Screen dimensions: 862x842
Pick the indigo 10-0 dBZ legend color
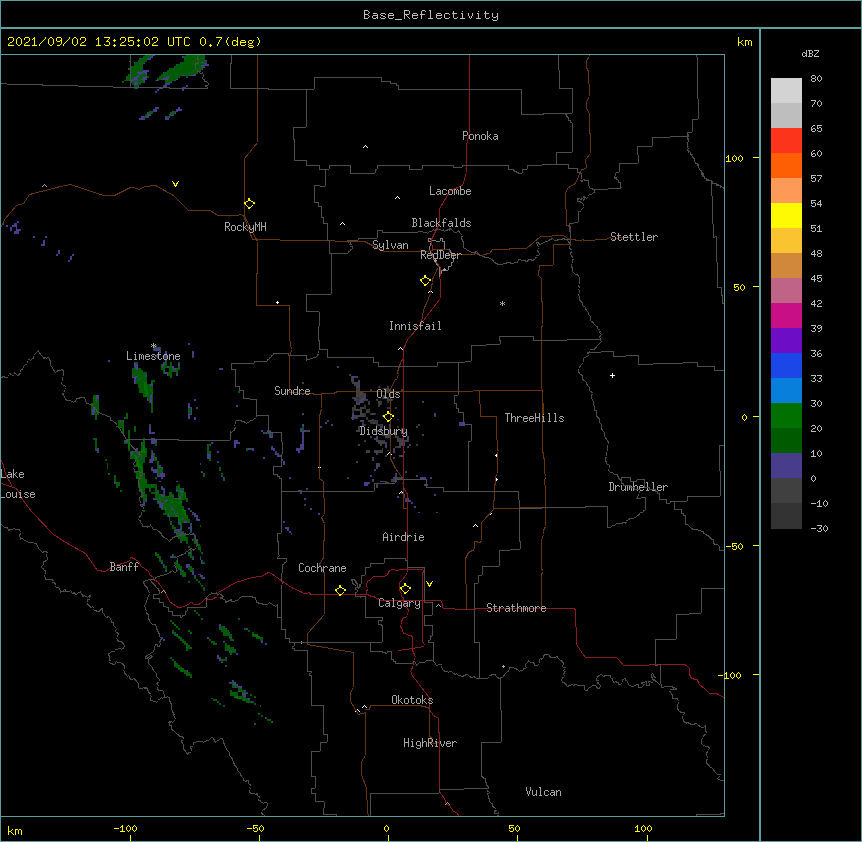786,466
